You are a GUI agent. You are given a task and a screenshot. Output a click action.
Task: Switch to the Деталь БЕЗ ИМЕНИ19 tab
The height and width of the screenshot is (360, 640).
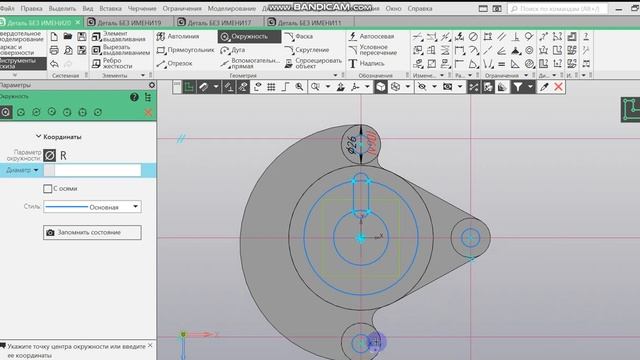pos(129,23)
